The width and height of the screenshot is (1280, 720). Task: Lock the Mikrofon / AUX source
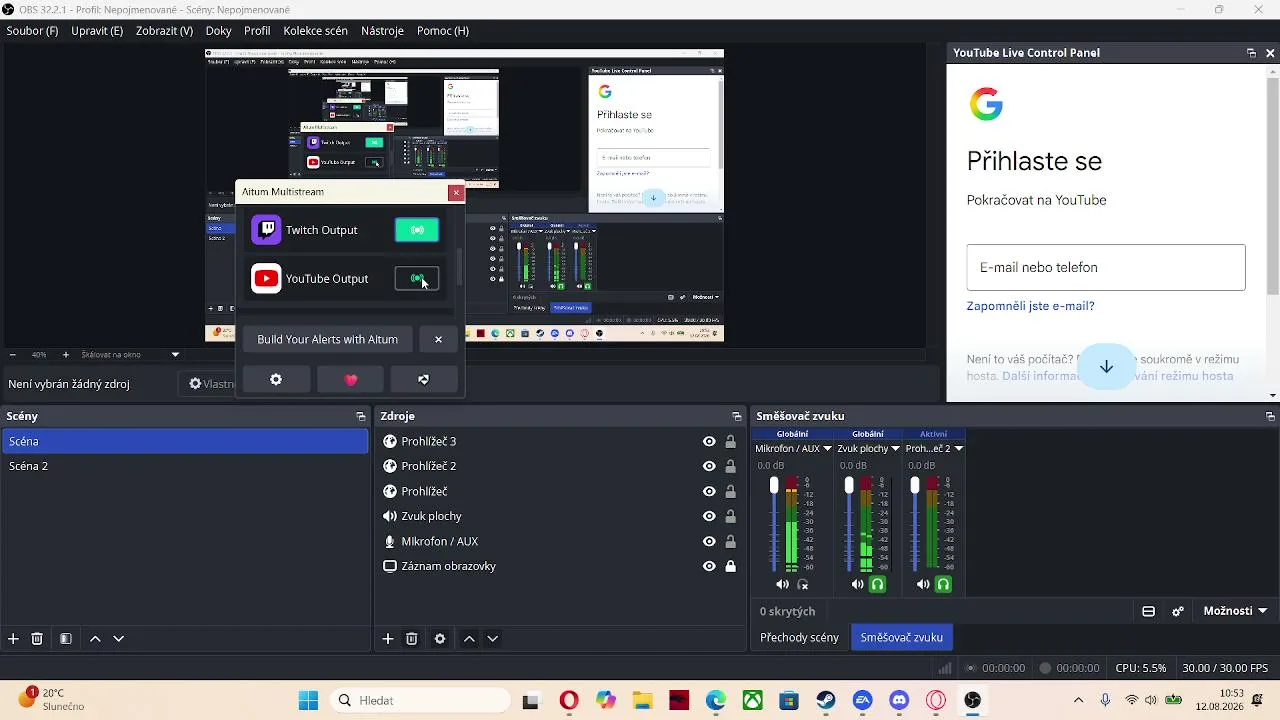(731, 541)
